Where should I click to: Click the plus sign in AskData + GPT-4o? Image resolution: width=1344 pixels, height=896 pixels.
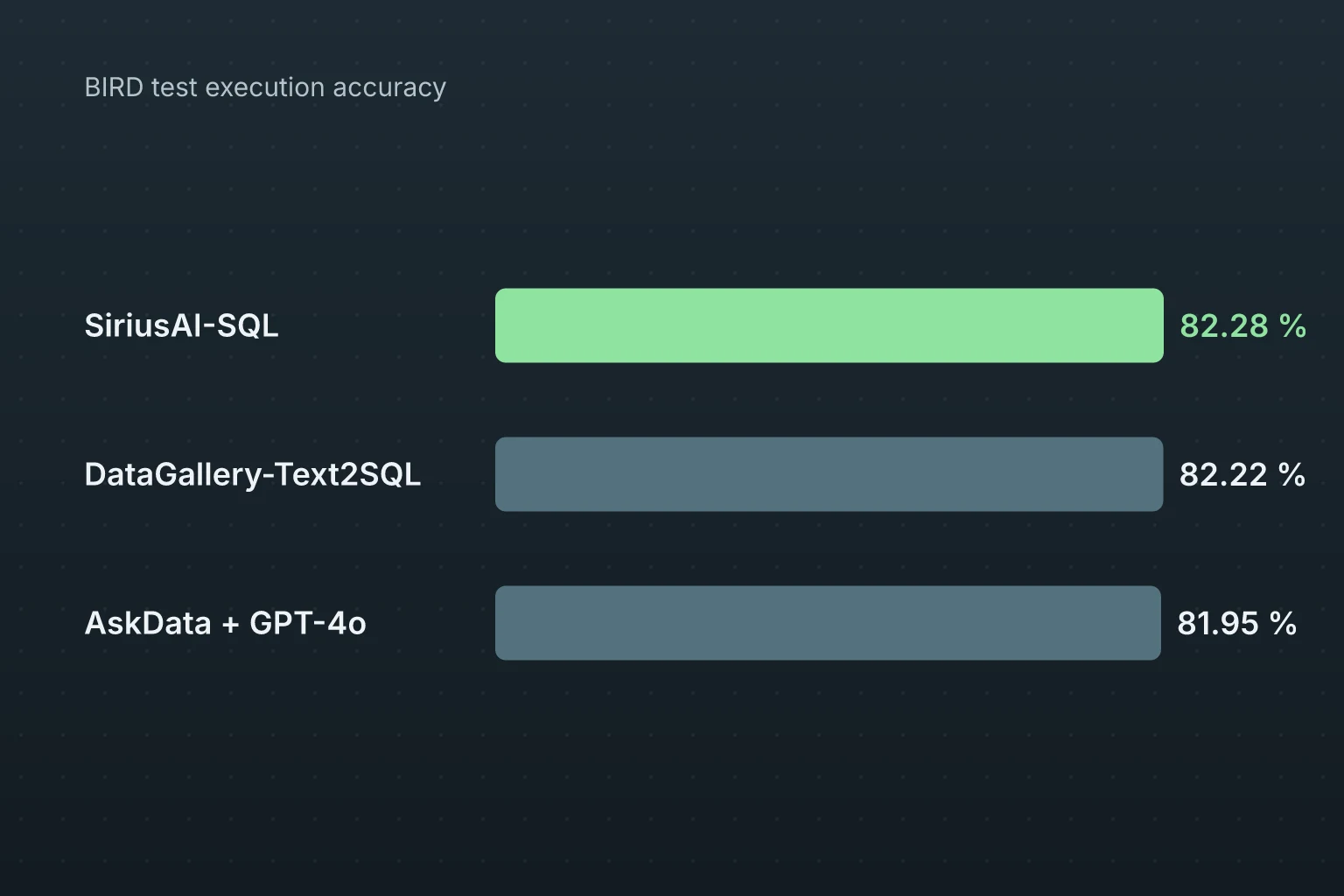(x=230, y=624)
